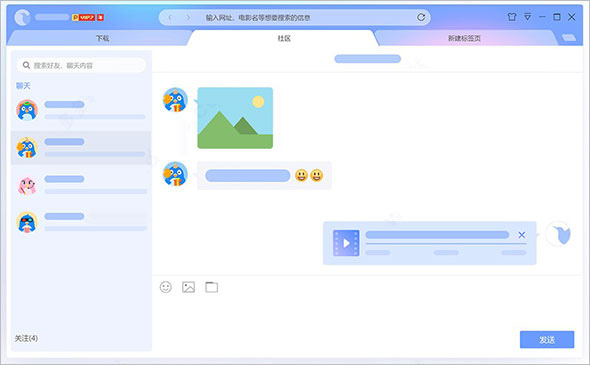This screenshot has height=365, width=590.
Task: Open the chat with the pink bird contact
Action: (x=81, y=185)
